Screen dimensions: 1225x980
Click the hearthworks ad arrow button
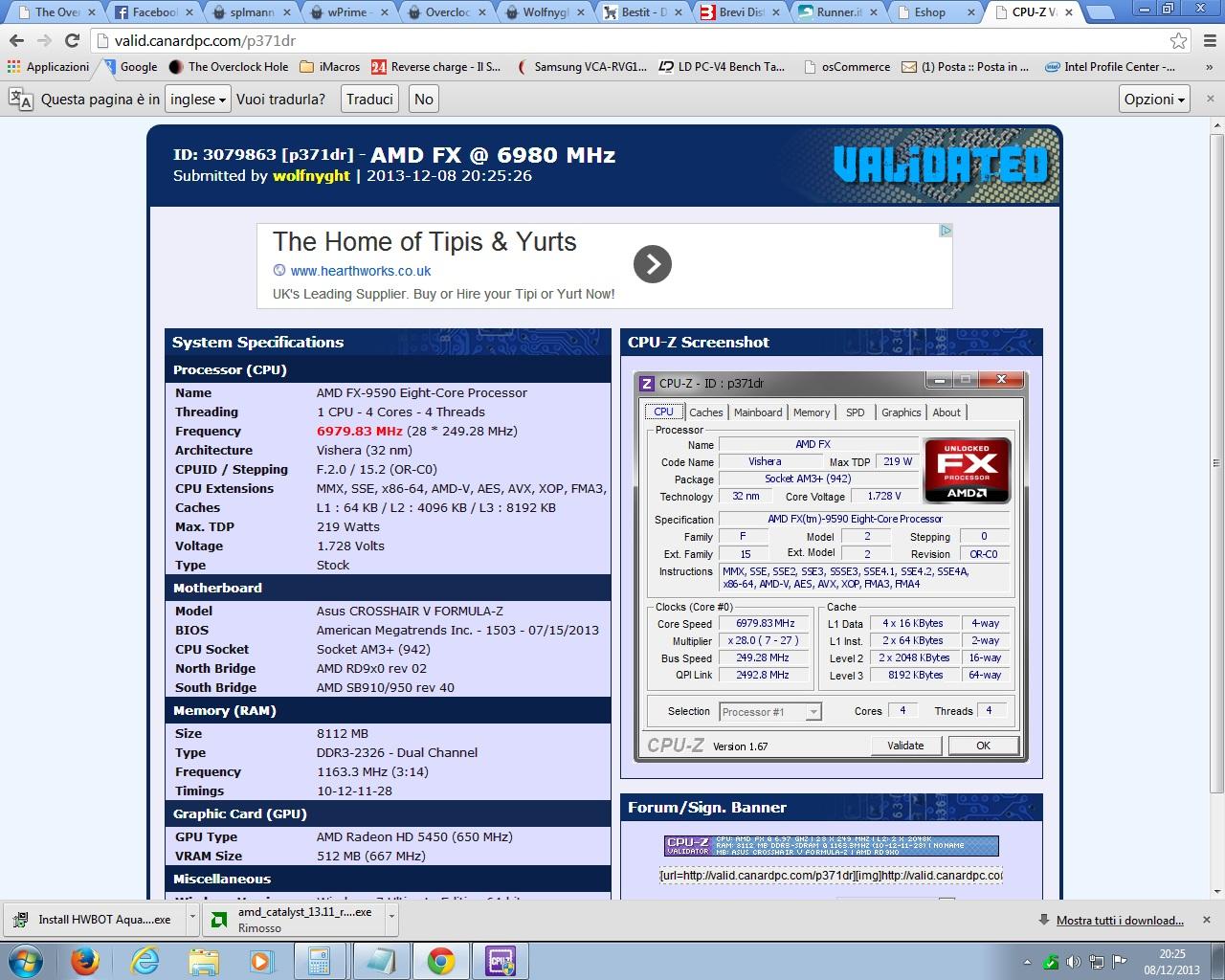coord(653,264)
